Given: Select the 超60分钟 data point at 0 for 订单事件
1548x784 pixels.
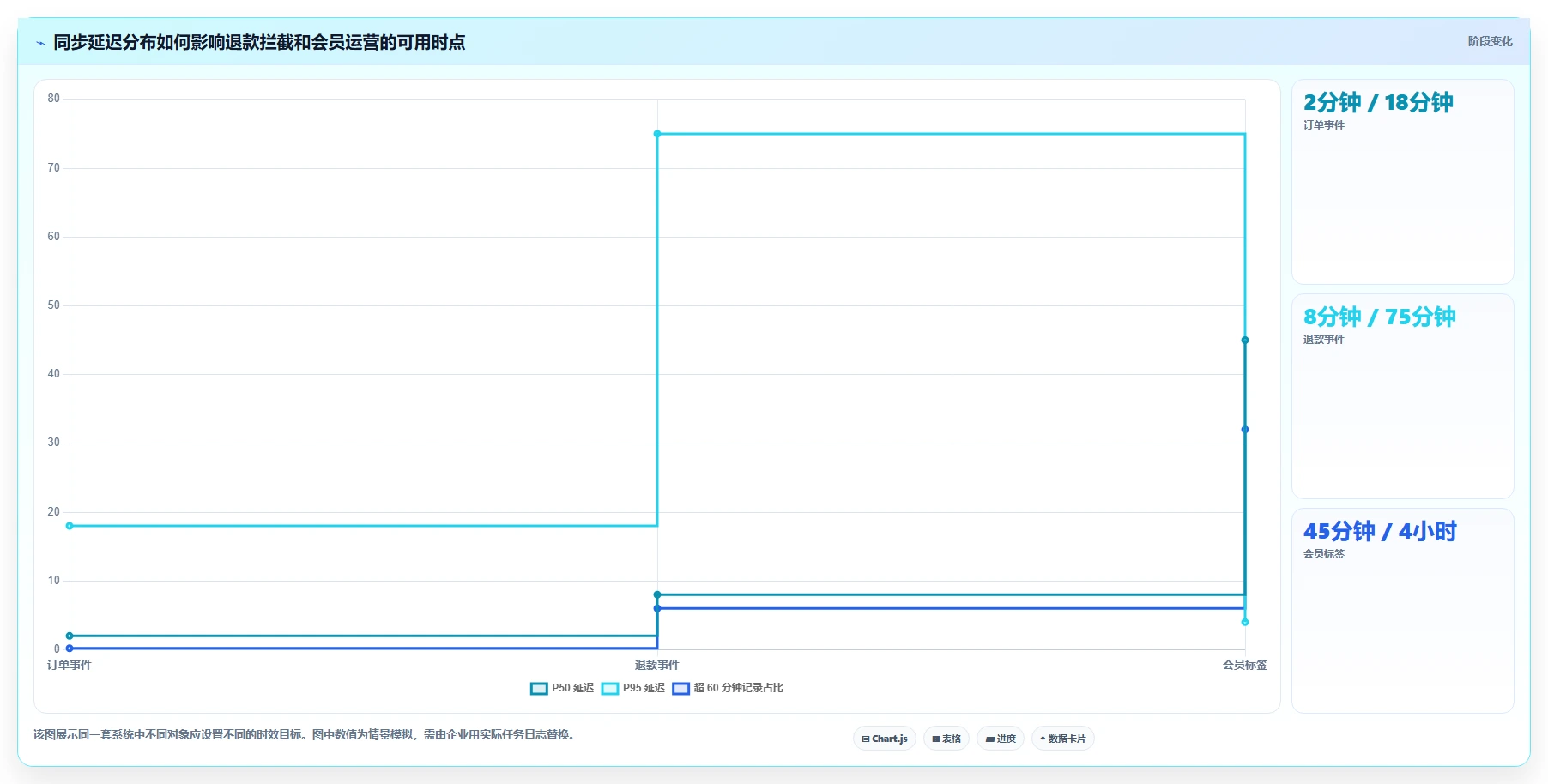Looking at the screenshot, I should pyautogui.click(x=70, y=648).
